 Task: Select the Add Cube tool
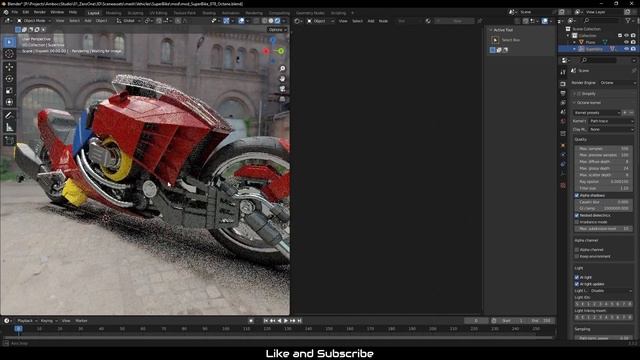[9, 140]
